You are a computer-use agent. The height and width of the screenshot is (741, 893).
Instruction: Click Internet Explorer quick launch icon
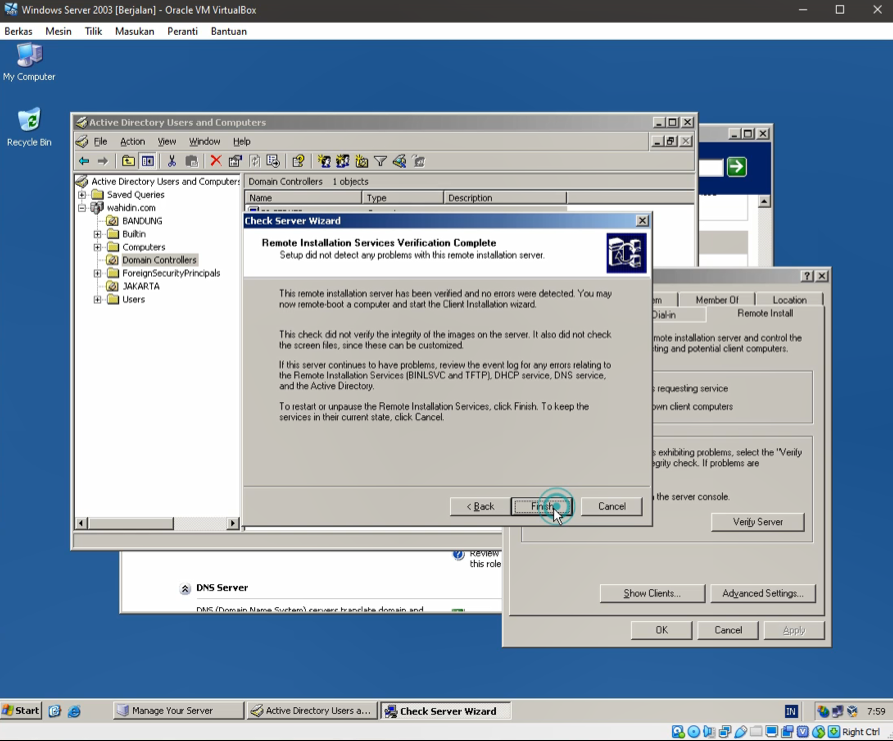coord(74,711)
